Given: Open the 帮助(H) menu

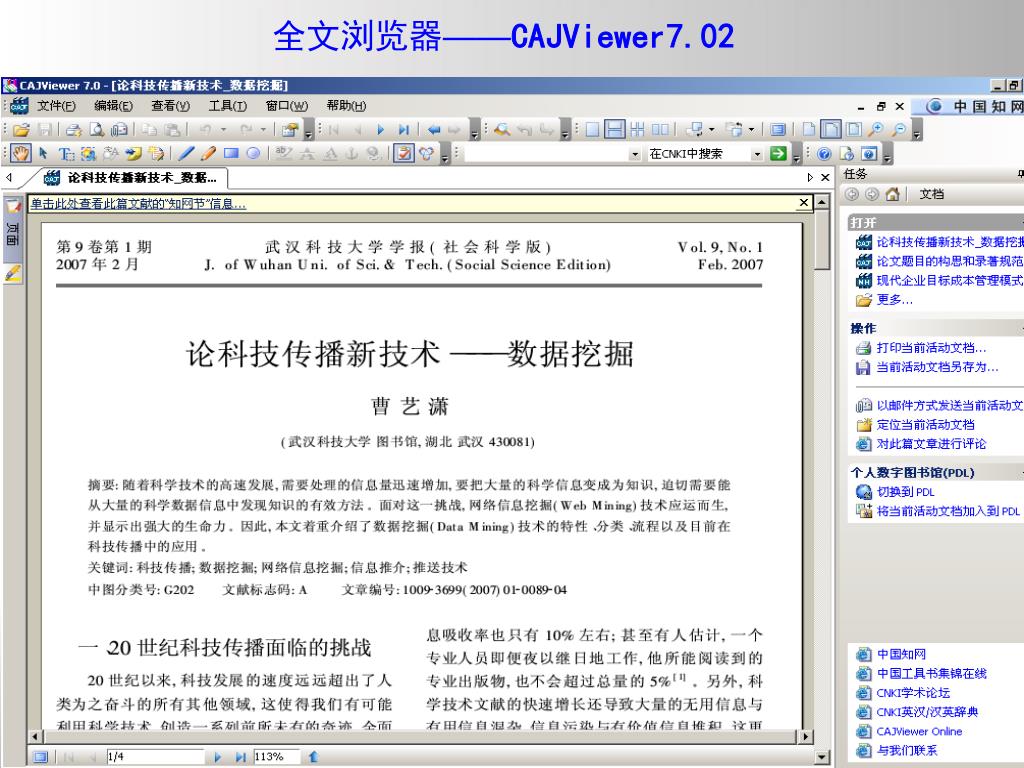Looking at the screenshot, I should (x=346, y=105).
